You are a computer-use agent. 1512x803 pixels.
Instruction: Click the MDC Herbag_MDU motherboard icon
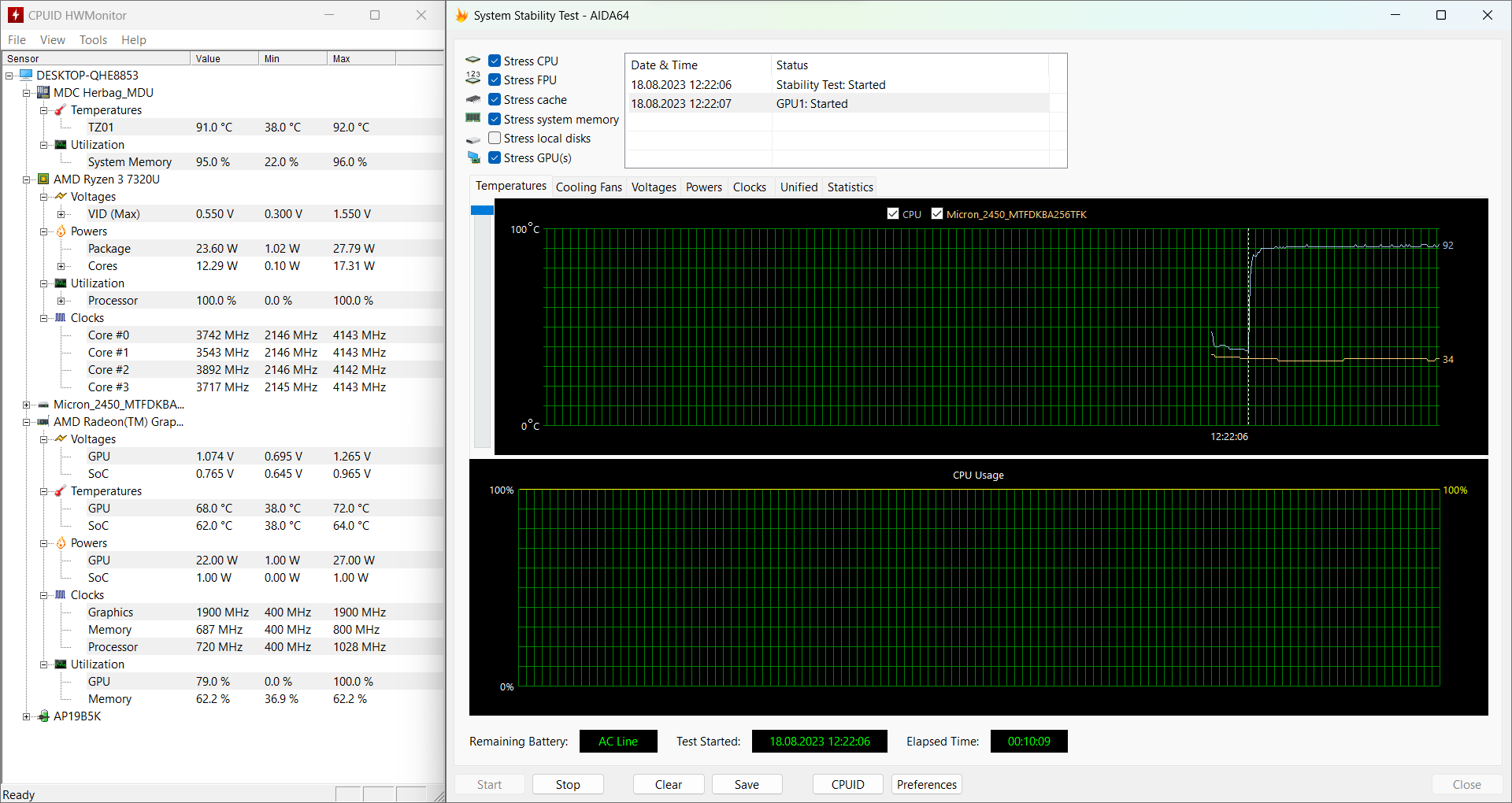click(43, 93)
